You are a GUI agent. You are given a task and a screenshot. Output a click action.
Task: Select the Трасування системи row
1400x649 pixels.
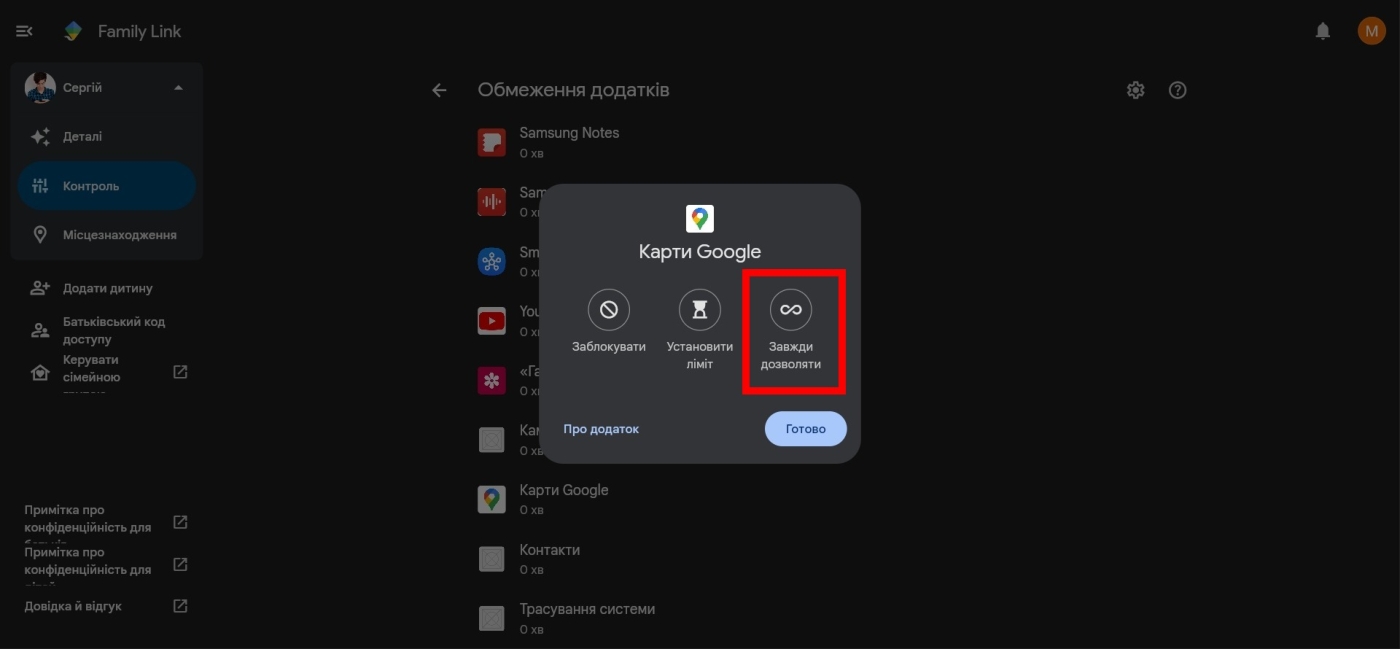(x=587, y=618)
